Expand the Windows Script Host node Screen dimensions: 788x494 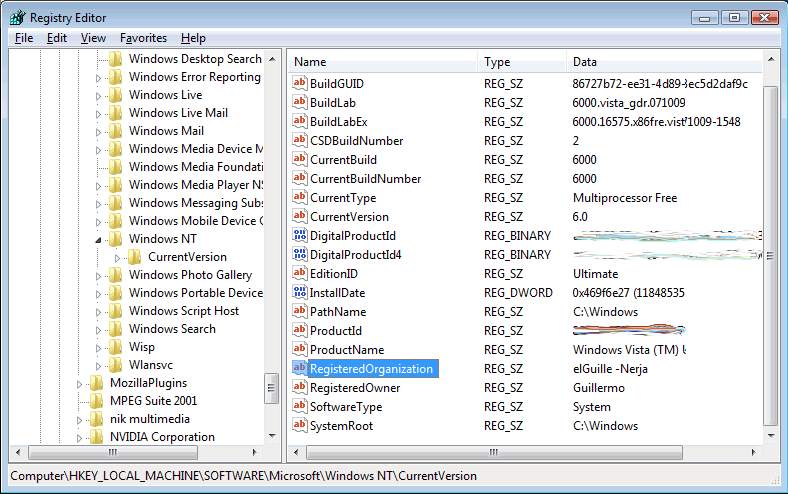click(98, 312)
